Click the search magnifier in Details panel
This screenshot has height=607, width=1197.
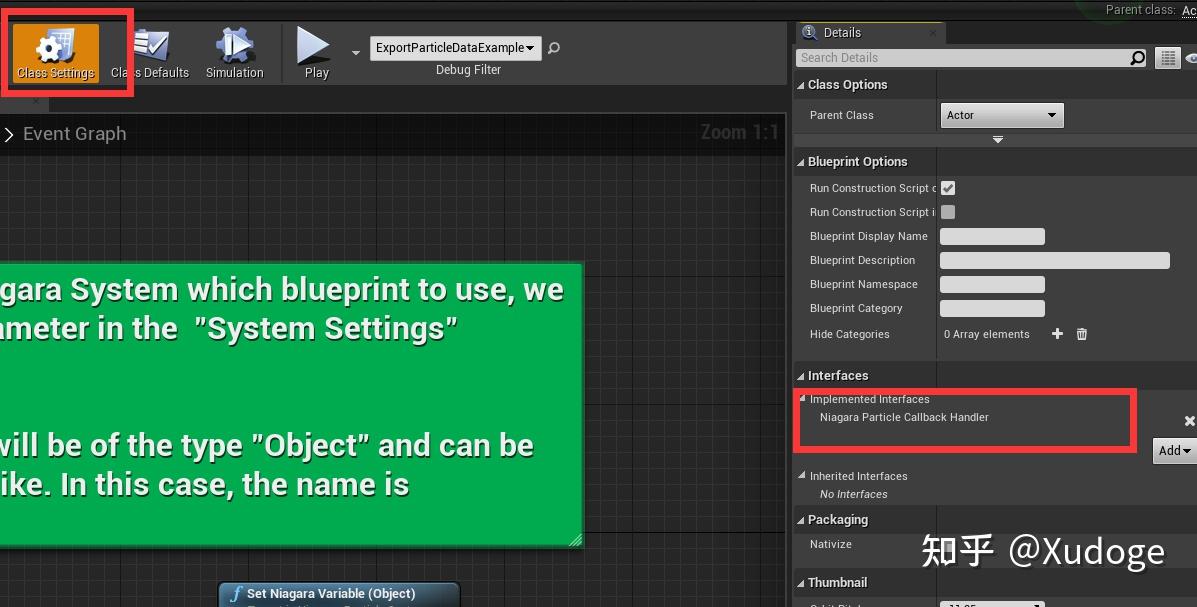(1138, 57)
